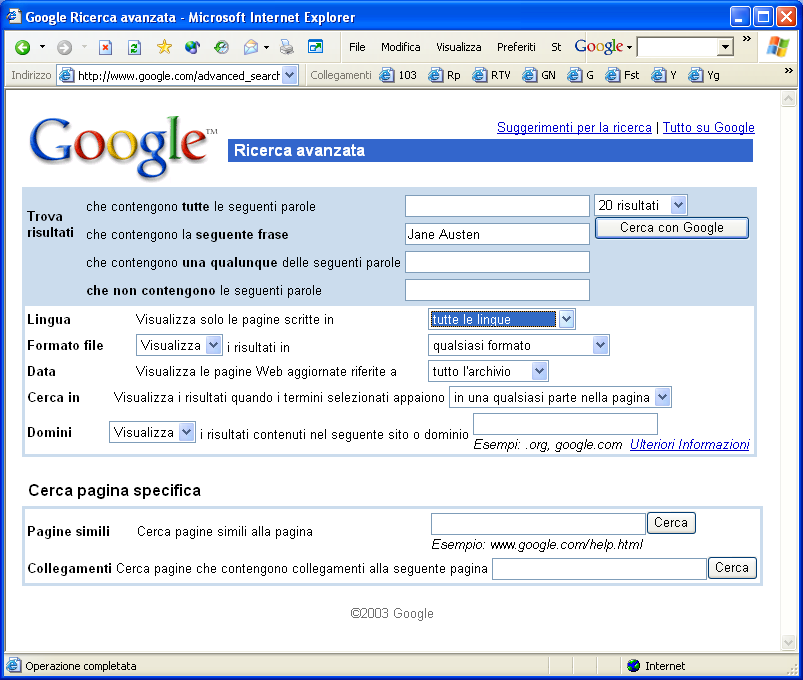Screen dimensions: 803x680
Task: Open the address bar URL dropdown
Action: click(x=290, y=75)
